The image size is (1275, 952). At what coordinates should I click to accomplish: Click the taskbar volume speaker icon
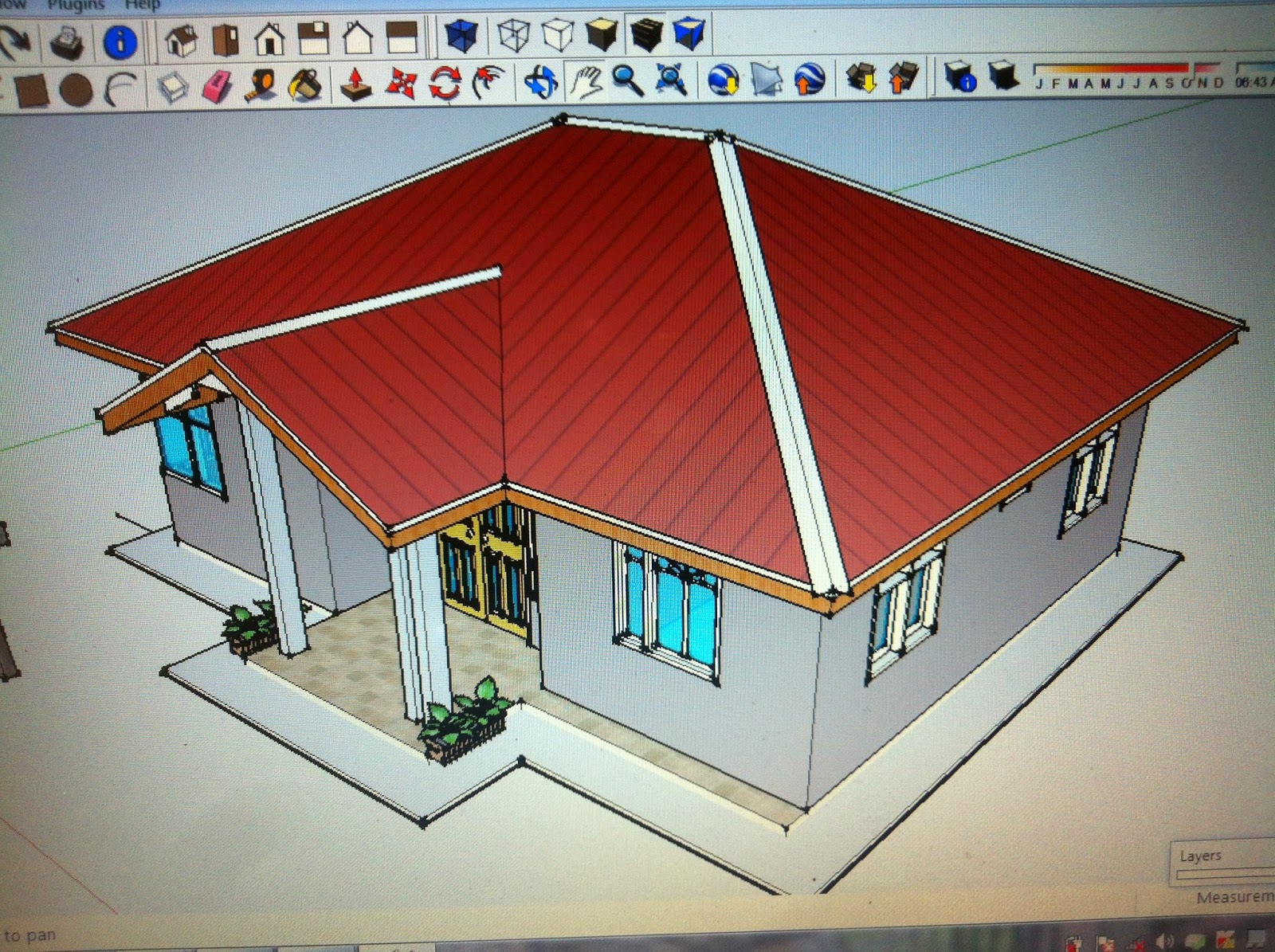click(x=1164, y=943)
